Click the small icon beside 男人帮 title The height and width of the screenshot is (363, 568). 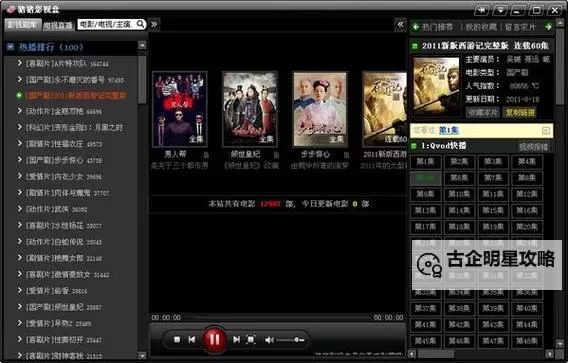click(206, 155)
